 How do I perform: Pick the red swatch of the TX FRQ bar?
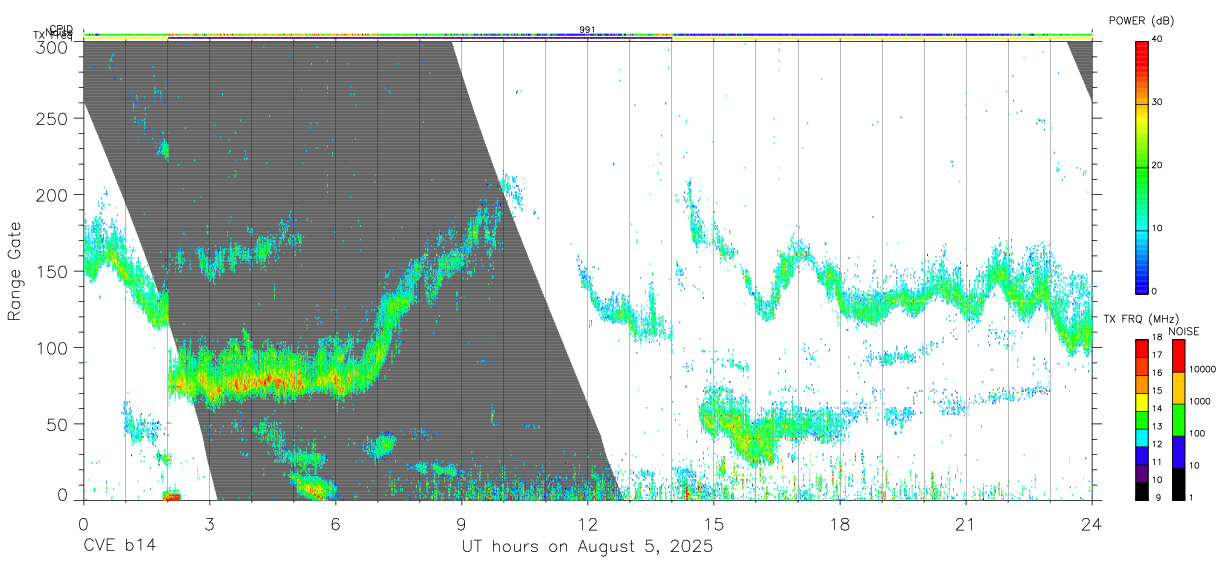(x=1141, y=349)
